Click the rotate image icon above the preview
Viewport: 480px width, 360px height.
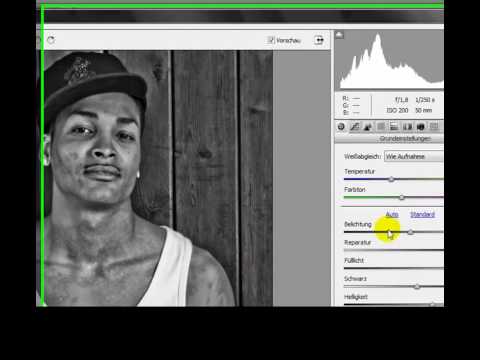pyautogui.click(x=51, y=40)
